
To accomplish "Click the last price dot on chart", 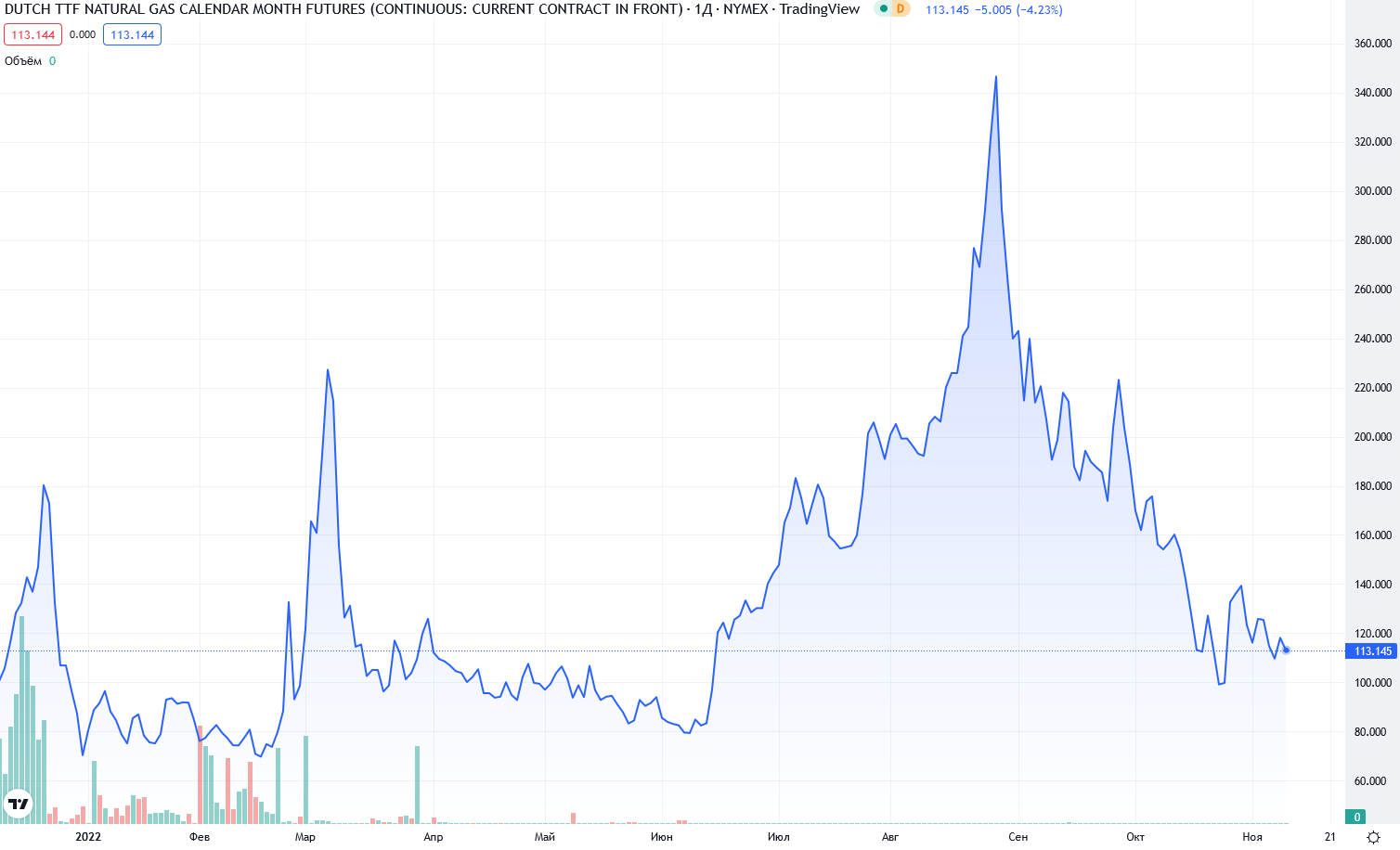I will (x=1286, y=650).
